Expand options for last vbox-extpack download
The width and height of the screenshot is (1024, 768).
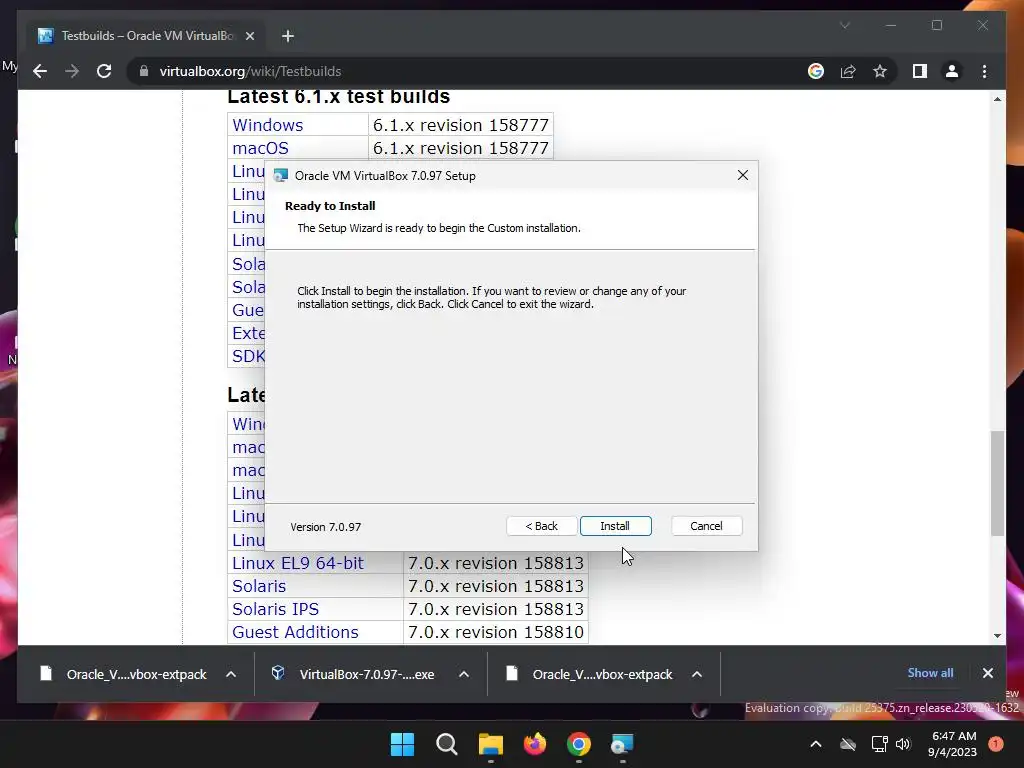(697, 674)
